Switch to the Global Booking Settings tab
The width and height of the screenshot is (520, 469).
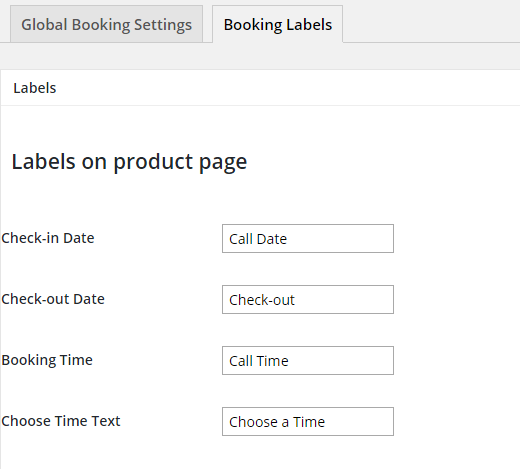pyautogui.click(x=106, y=24)
